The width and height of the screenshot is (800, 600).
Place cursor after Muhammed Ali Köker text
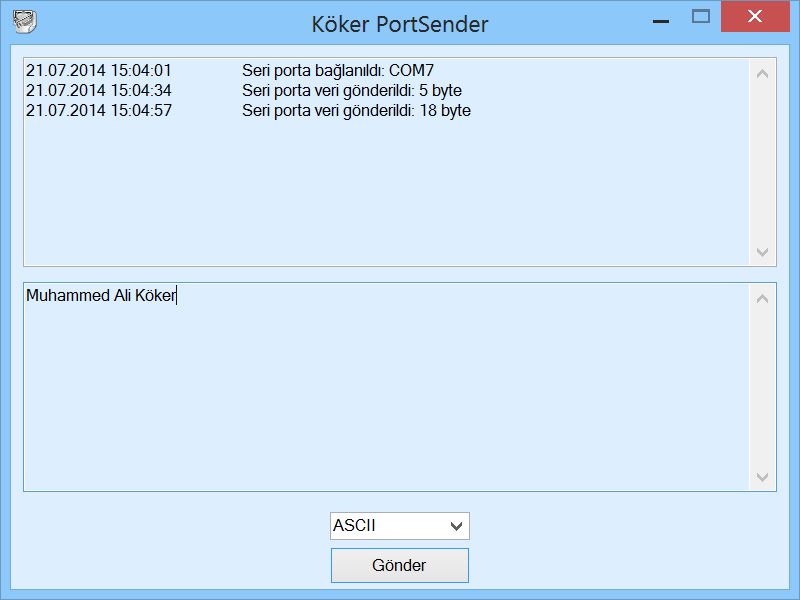178,295
